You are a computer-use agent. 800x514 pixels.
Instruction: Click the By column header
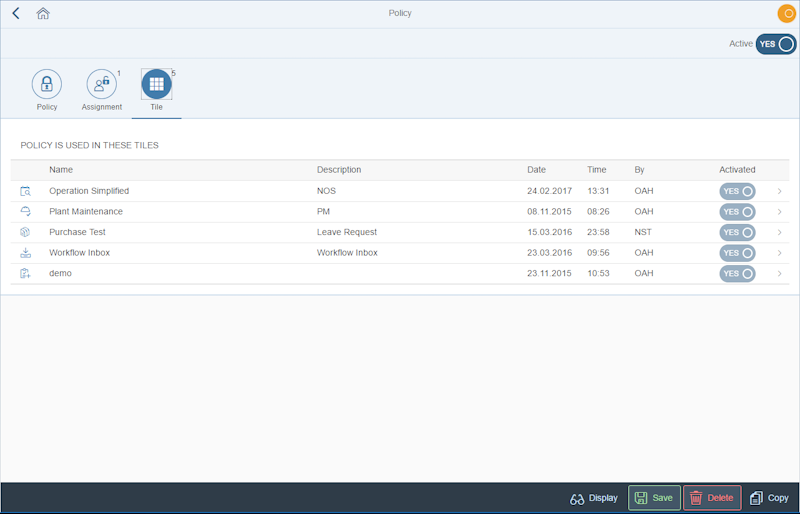click(x=639, y=169)
